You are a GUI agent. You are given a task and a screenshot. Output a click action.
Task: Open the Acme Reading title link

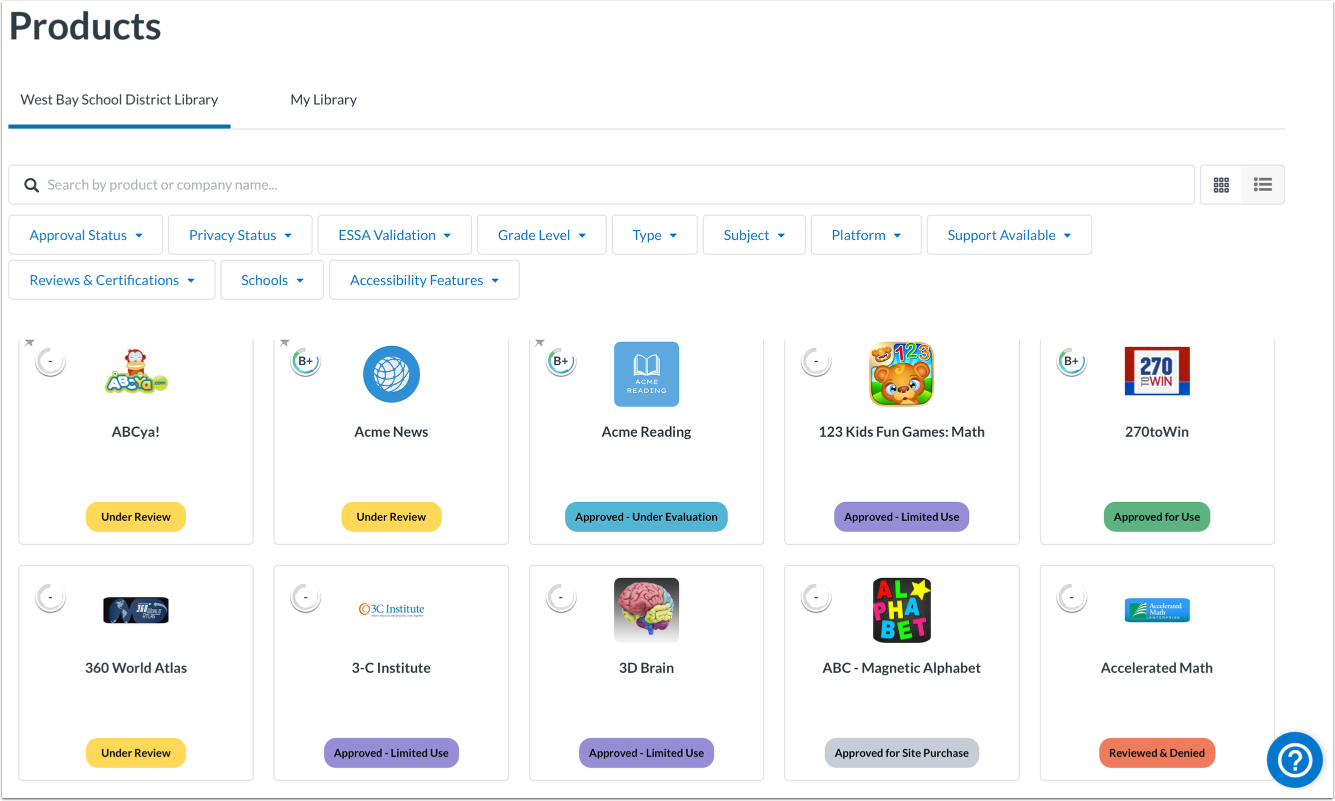[x=646, y=432]
